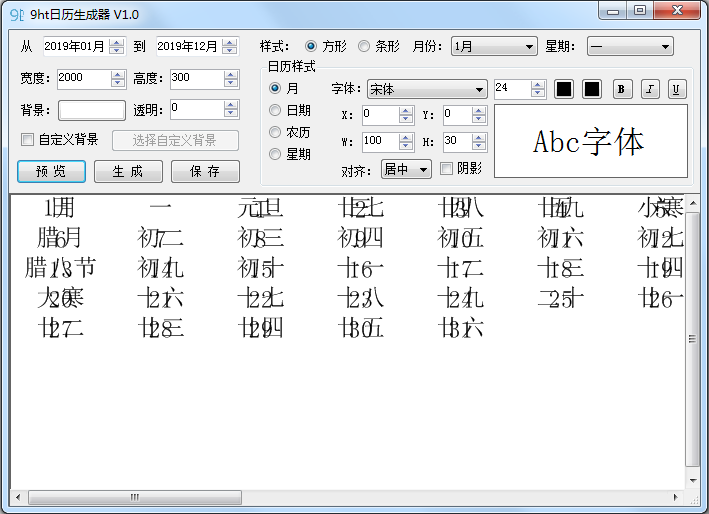Open the 对齐 alignment dropdown showing 居中
Screen dimensions: 709x514
click(x=406, y=170)
